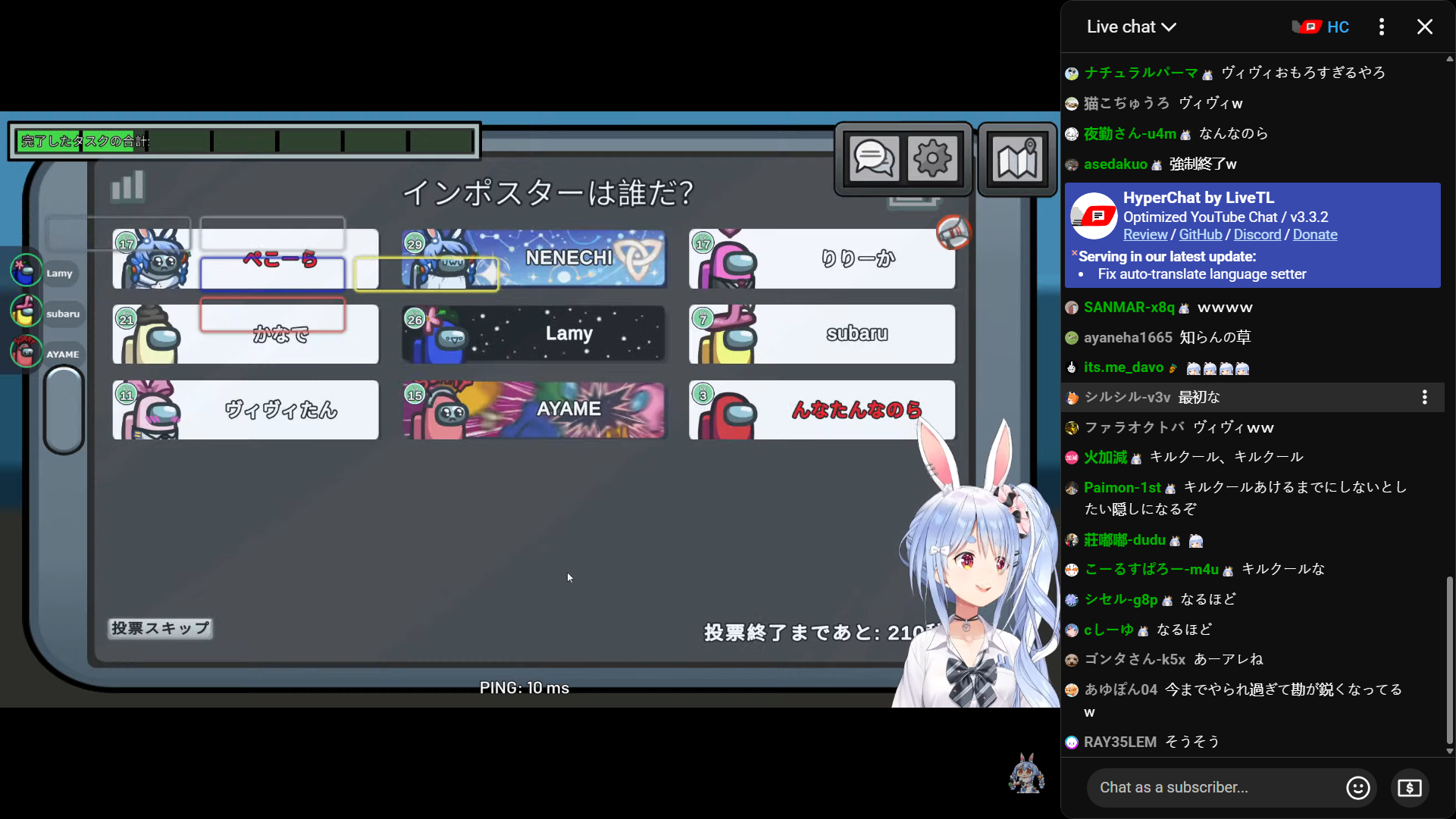Click the live chat scrollbar thumb

(x=1449, y=659)
